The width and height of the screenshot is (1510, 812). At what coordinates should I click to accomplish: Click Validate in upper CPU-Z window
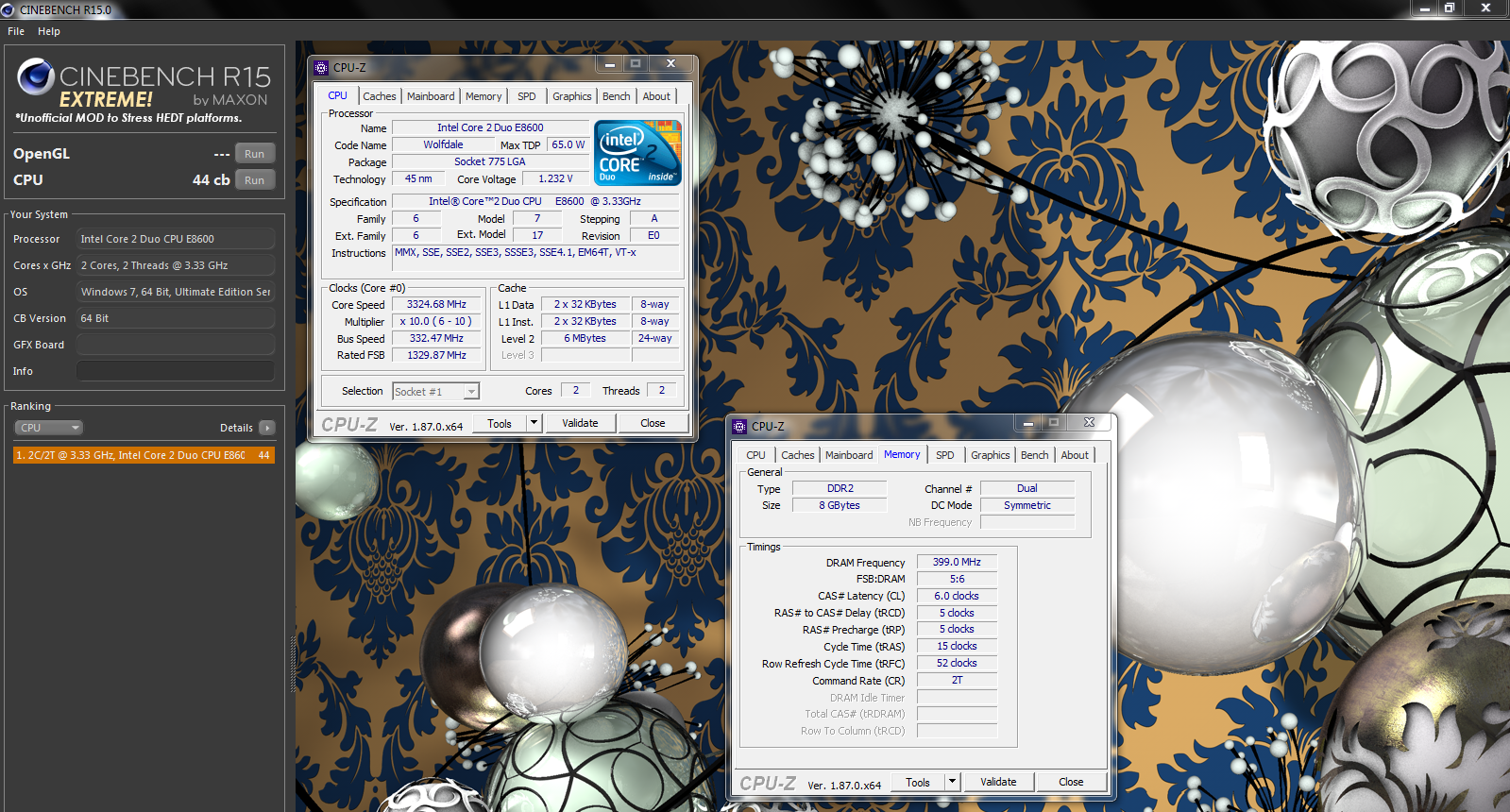click(580, 423)
